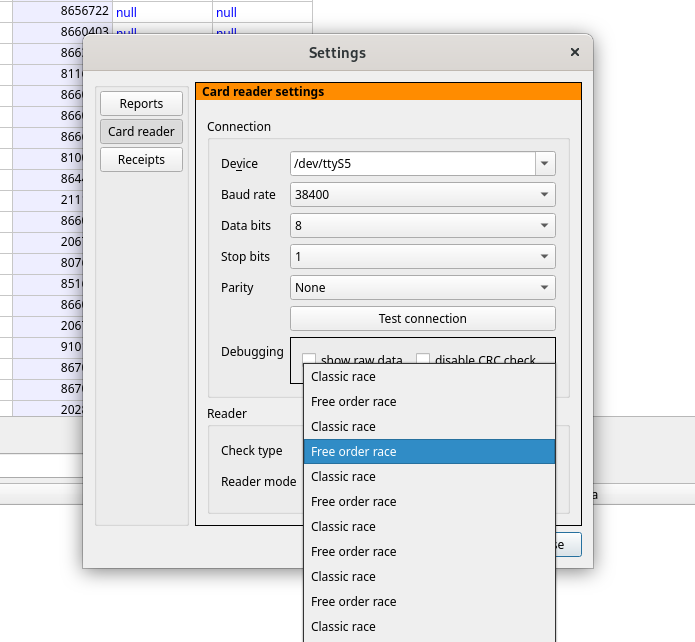This screenshot has width=695, height=642.
Task: Select the topmost Classic race list entry
Action: tap(429, 376)
